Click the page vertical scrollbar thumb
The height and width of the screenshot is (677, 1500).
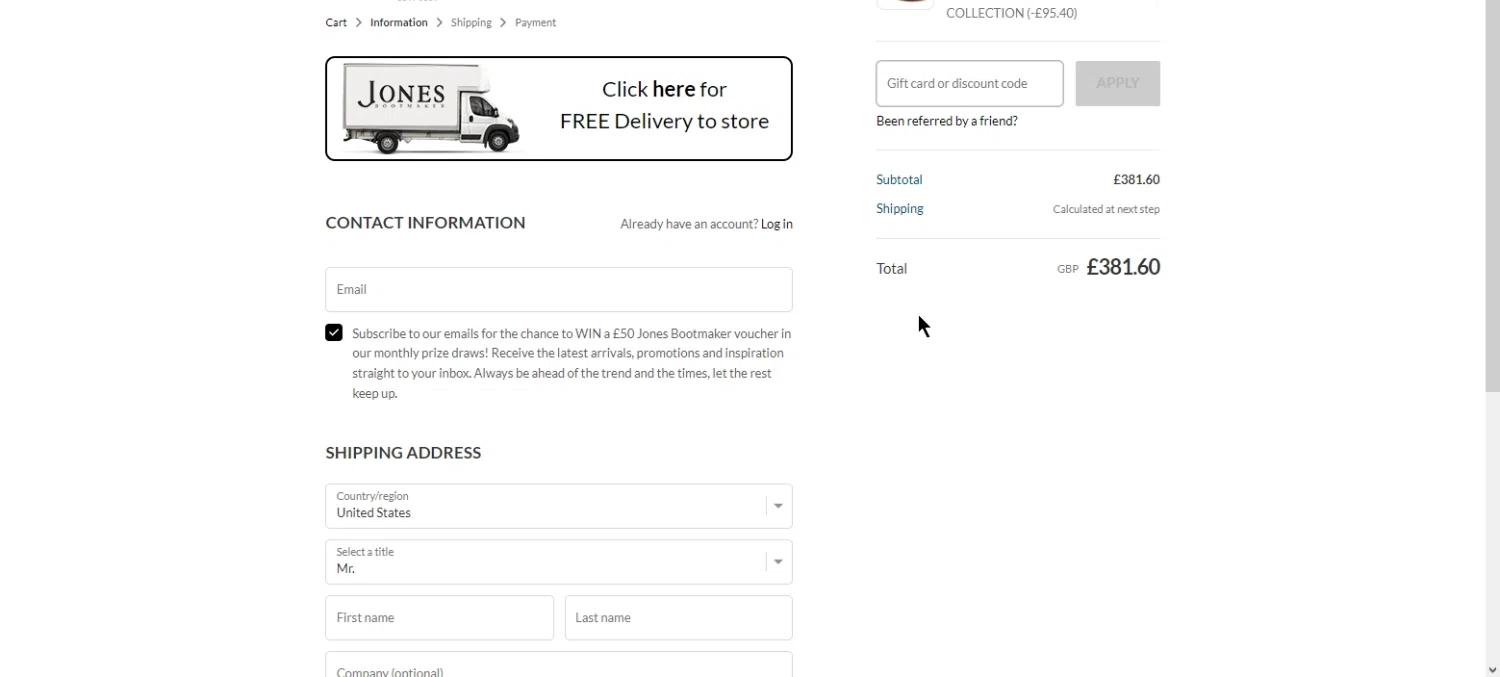pyautogui.click(x=1492, y=200)
